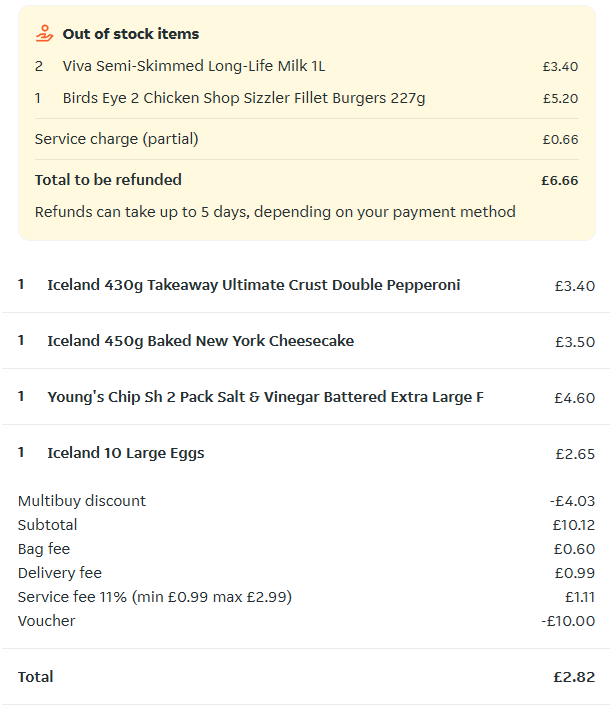This screenshot has height=711, width=610.
Task: Open Young's Chip Sh Salt & Vinegar item
Action: tap(265, 397)
